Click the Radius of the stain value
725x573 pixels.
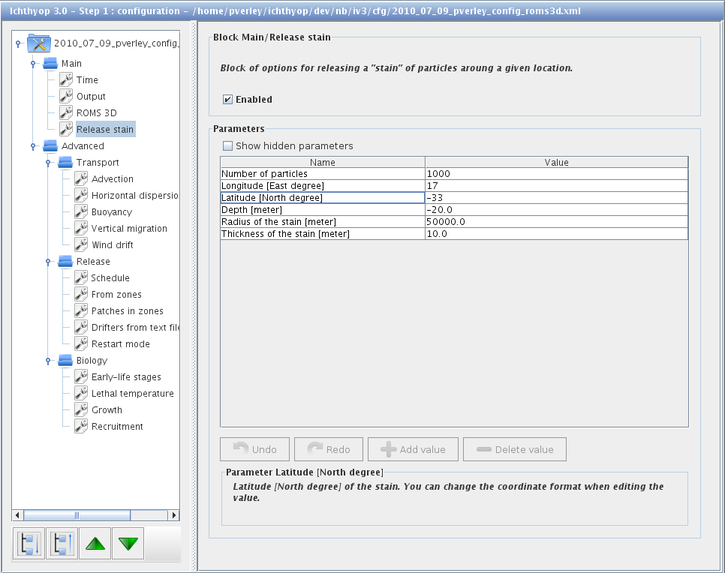point(556,222)
